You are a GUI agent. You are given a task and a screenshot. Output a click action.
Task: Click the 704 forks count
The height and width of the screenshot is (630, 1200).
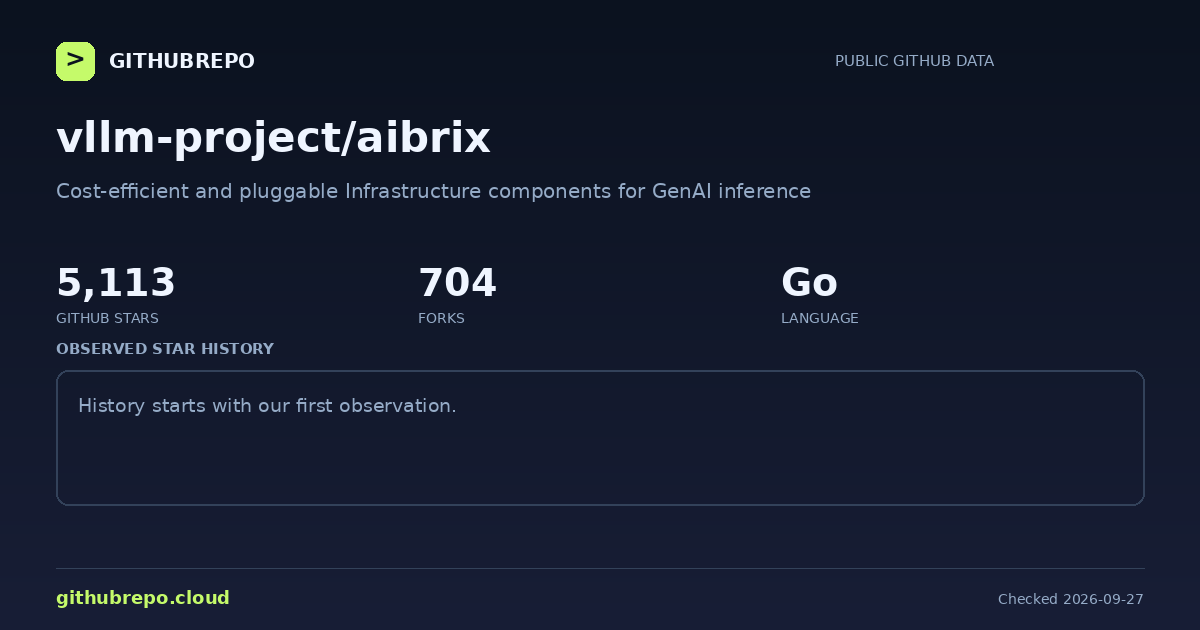457,283
